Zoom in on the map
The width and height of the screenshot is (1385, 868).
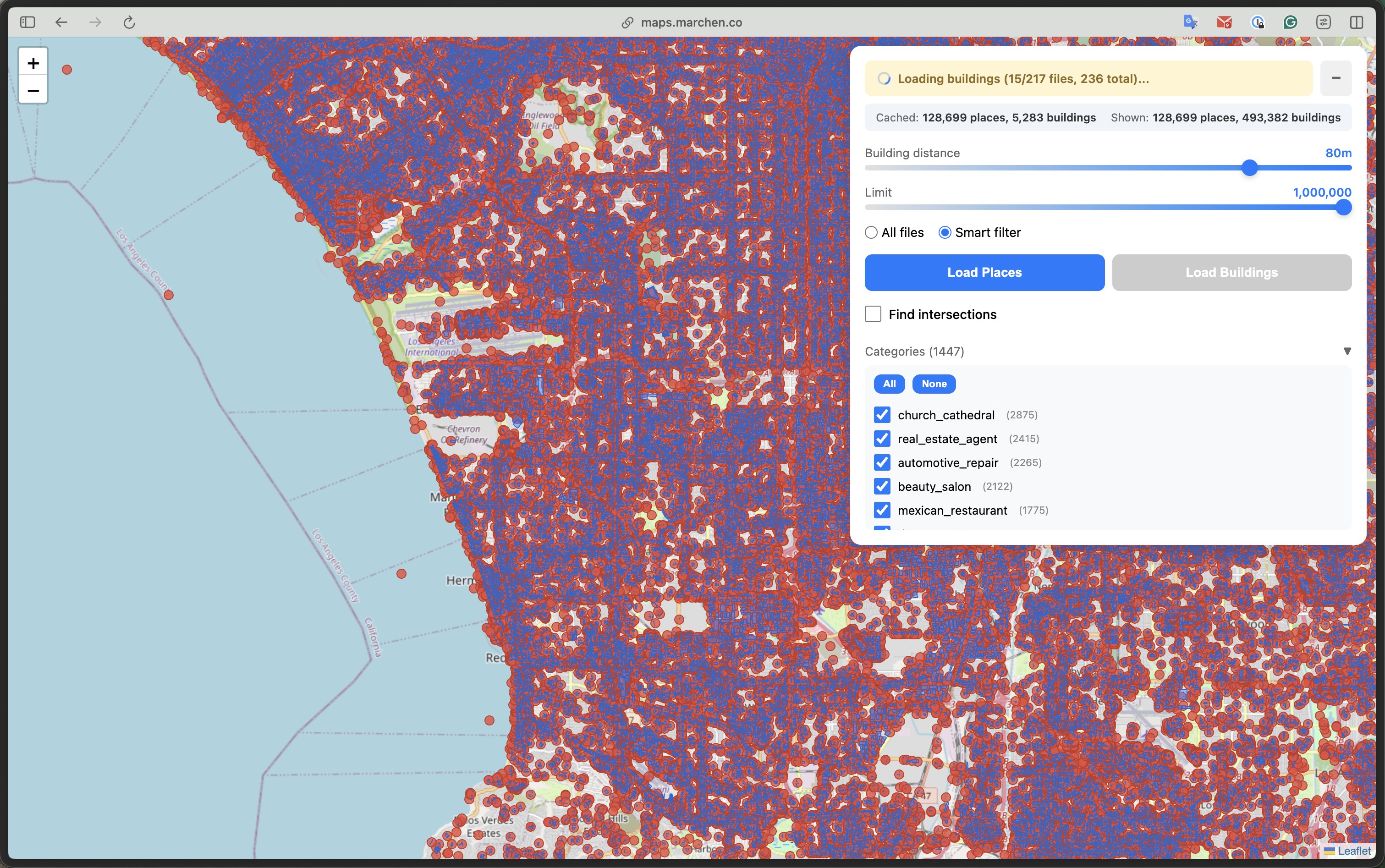[33, 63]
